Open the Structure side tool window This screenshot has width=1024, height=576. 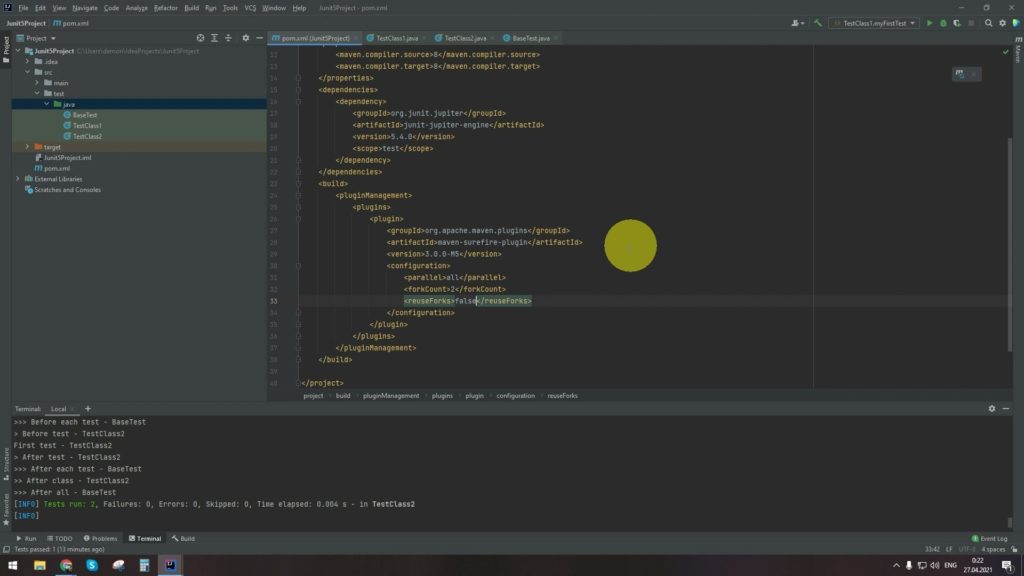point(6,463)
